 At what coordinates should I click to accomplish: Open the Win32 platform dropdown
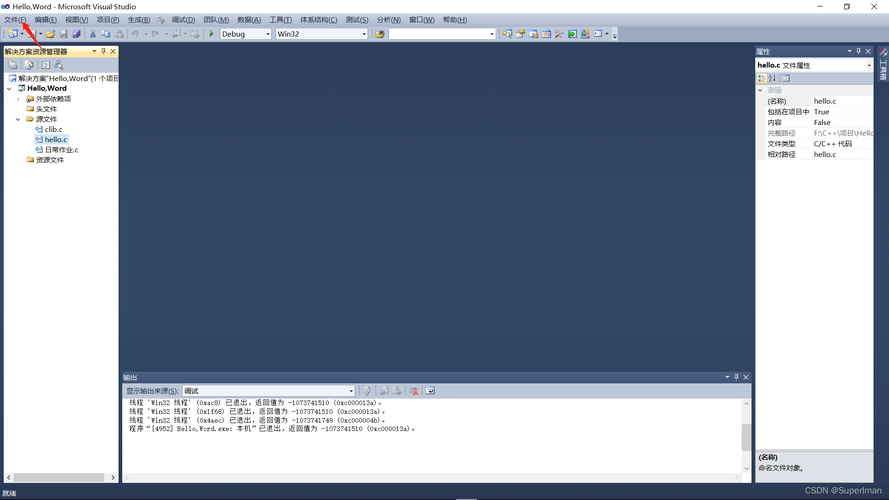click(x=364, y=34)
